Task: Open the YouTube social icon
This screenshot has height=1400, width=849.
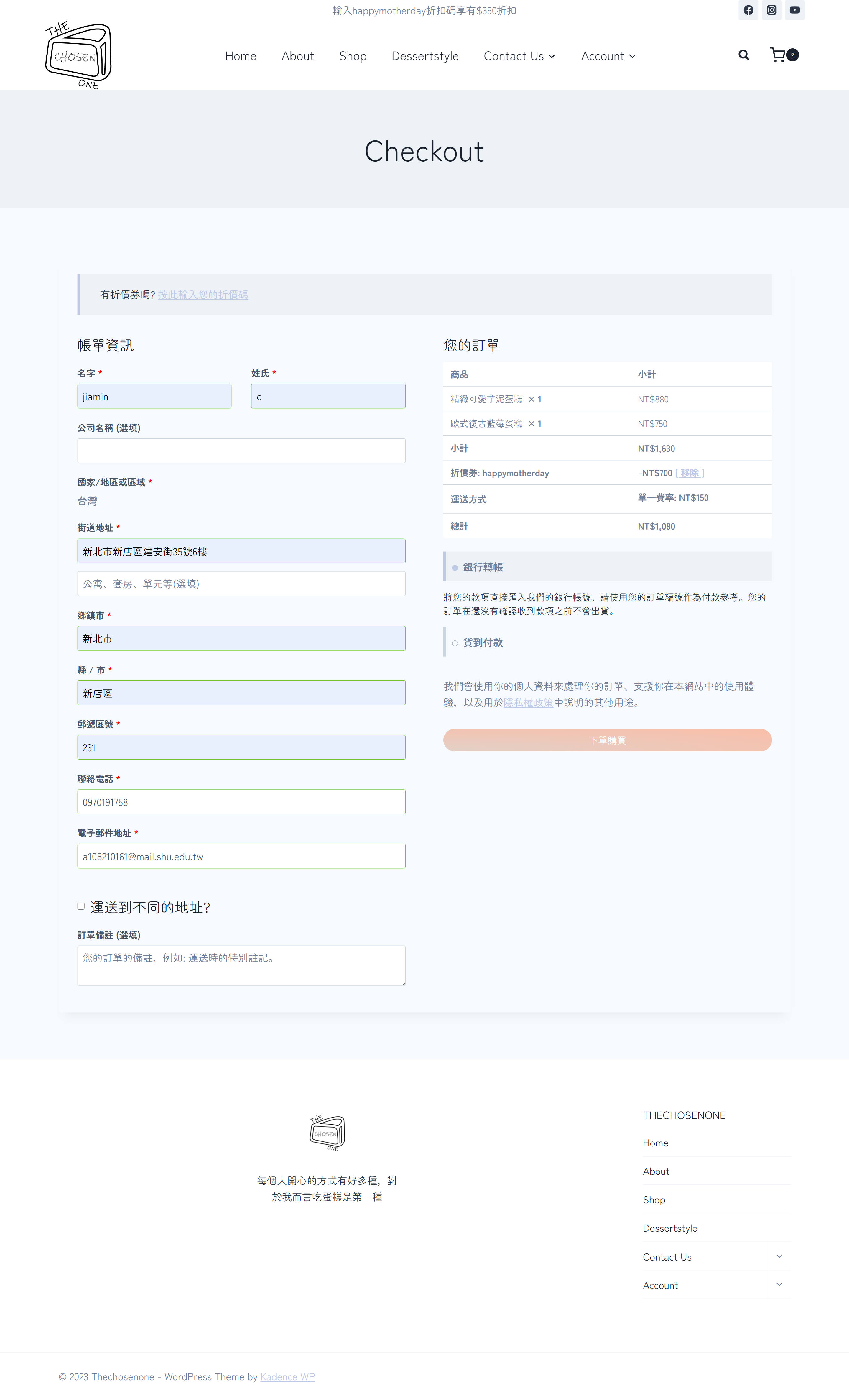Action: [794, 10]
